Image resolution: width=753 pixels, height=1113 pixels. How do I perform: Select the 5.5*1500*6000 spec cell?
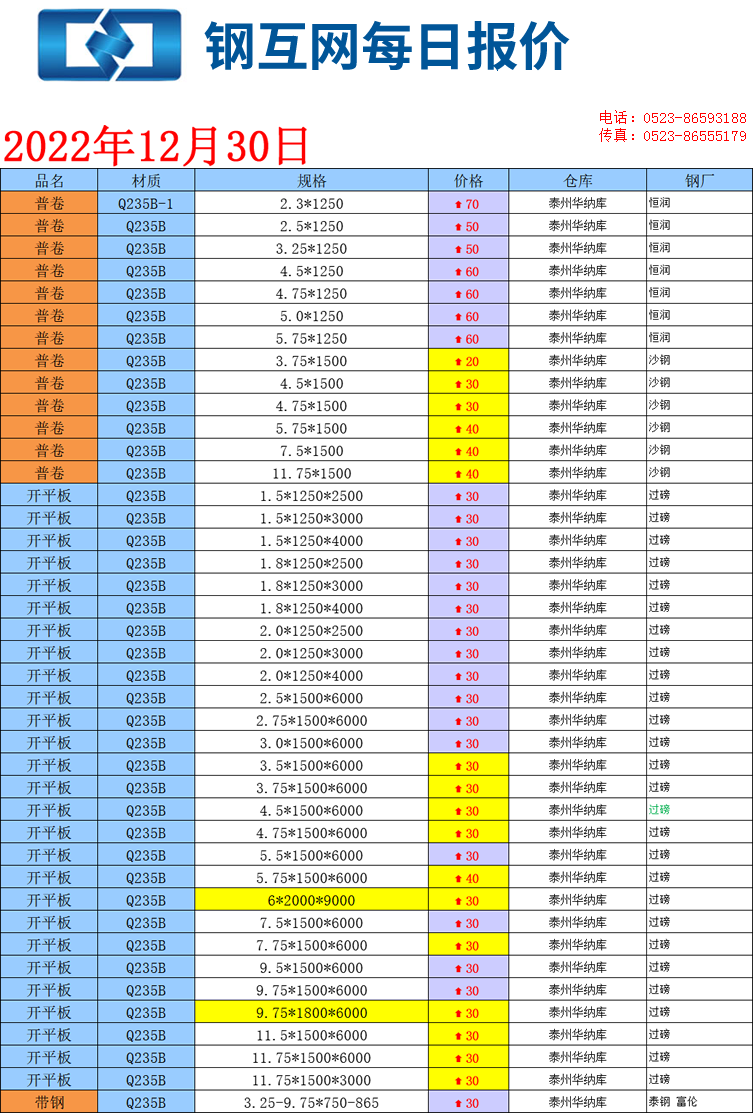[312, 855]
